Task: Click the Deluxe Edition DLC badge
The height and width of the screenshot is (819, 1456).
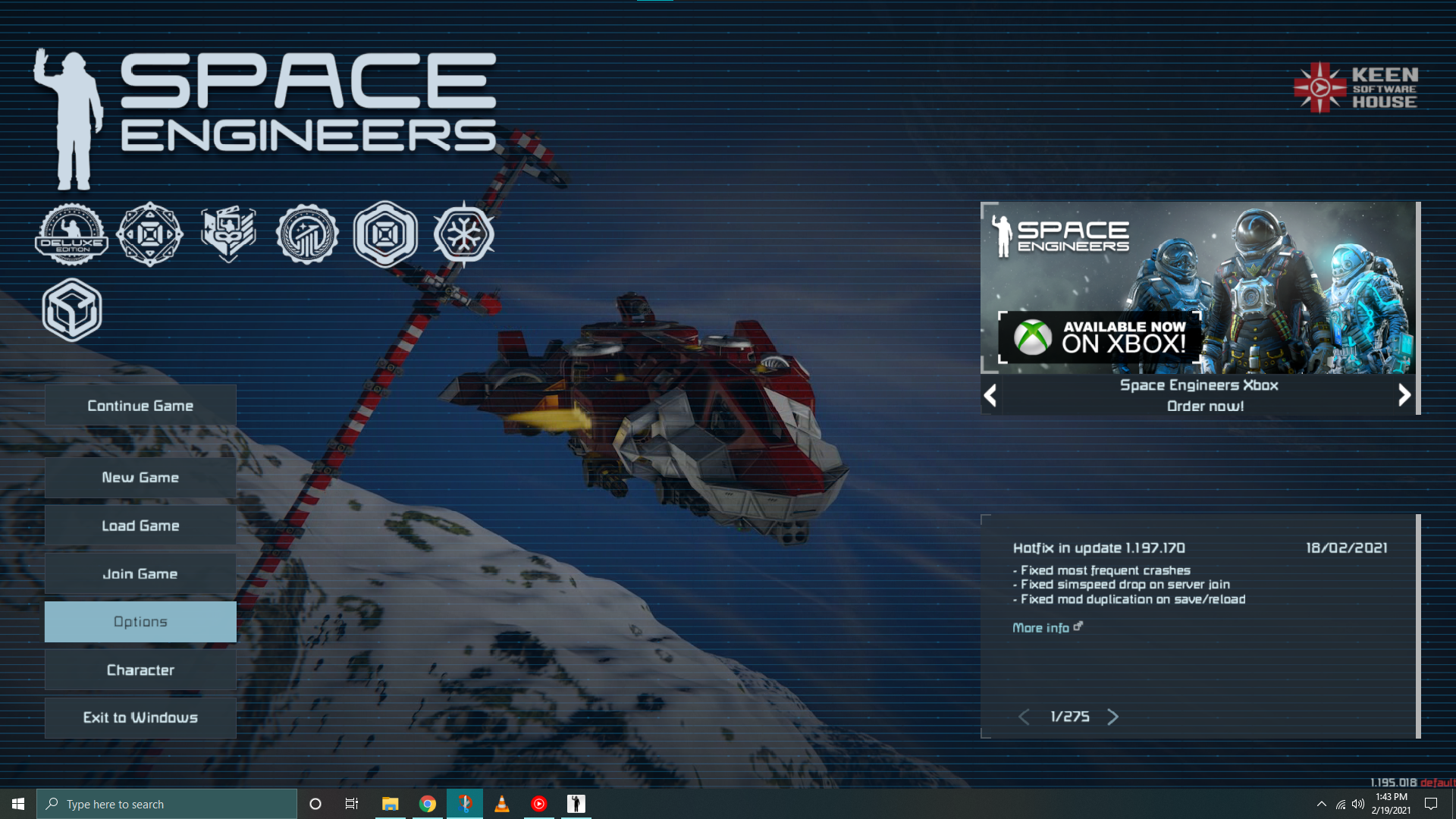Action: point(72,234)
